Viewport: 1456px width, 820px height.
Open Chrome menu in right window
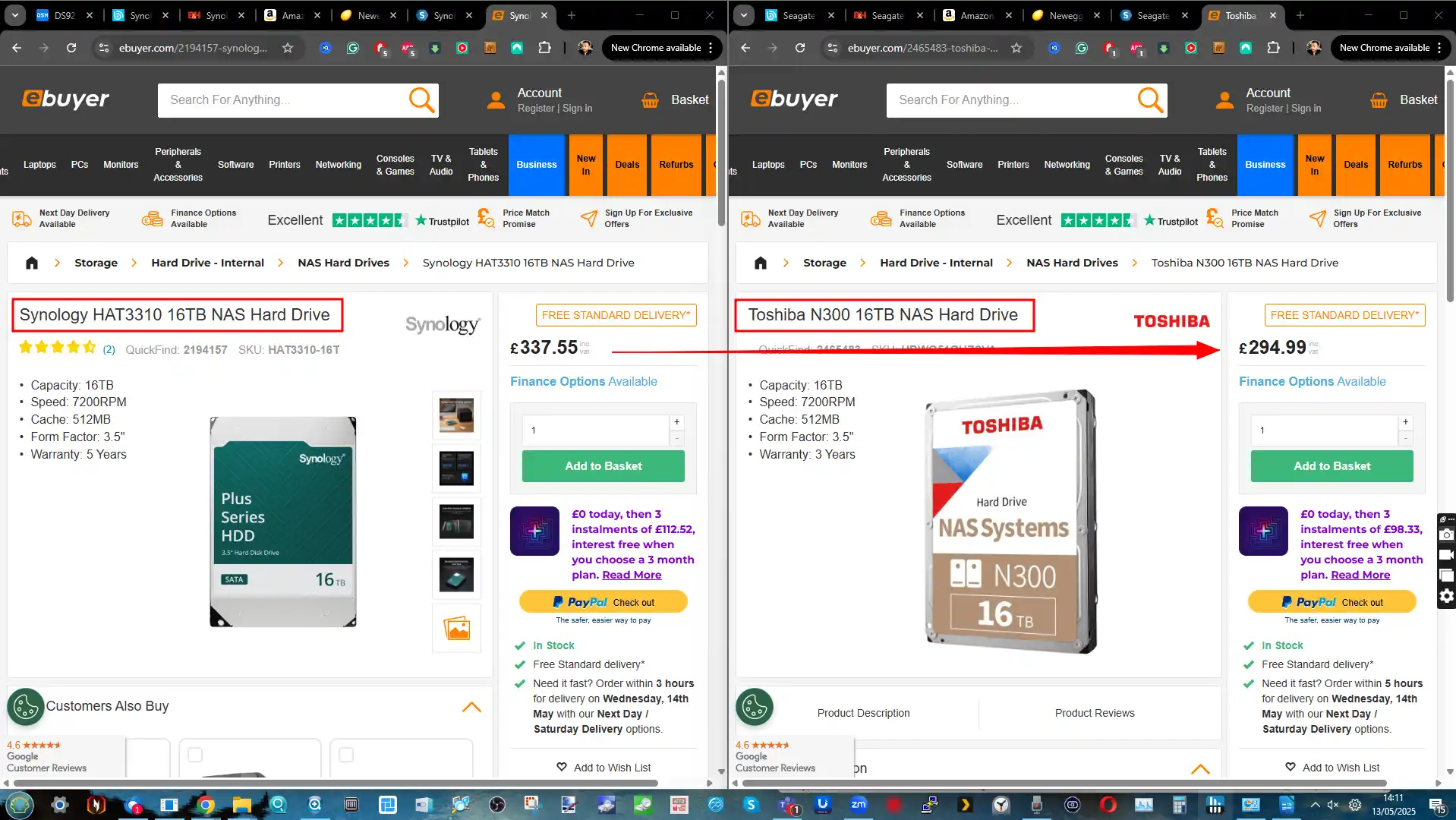pyautogui.click(x=1439, y=48)
